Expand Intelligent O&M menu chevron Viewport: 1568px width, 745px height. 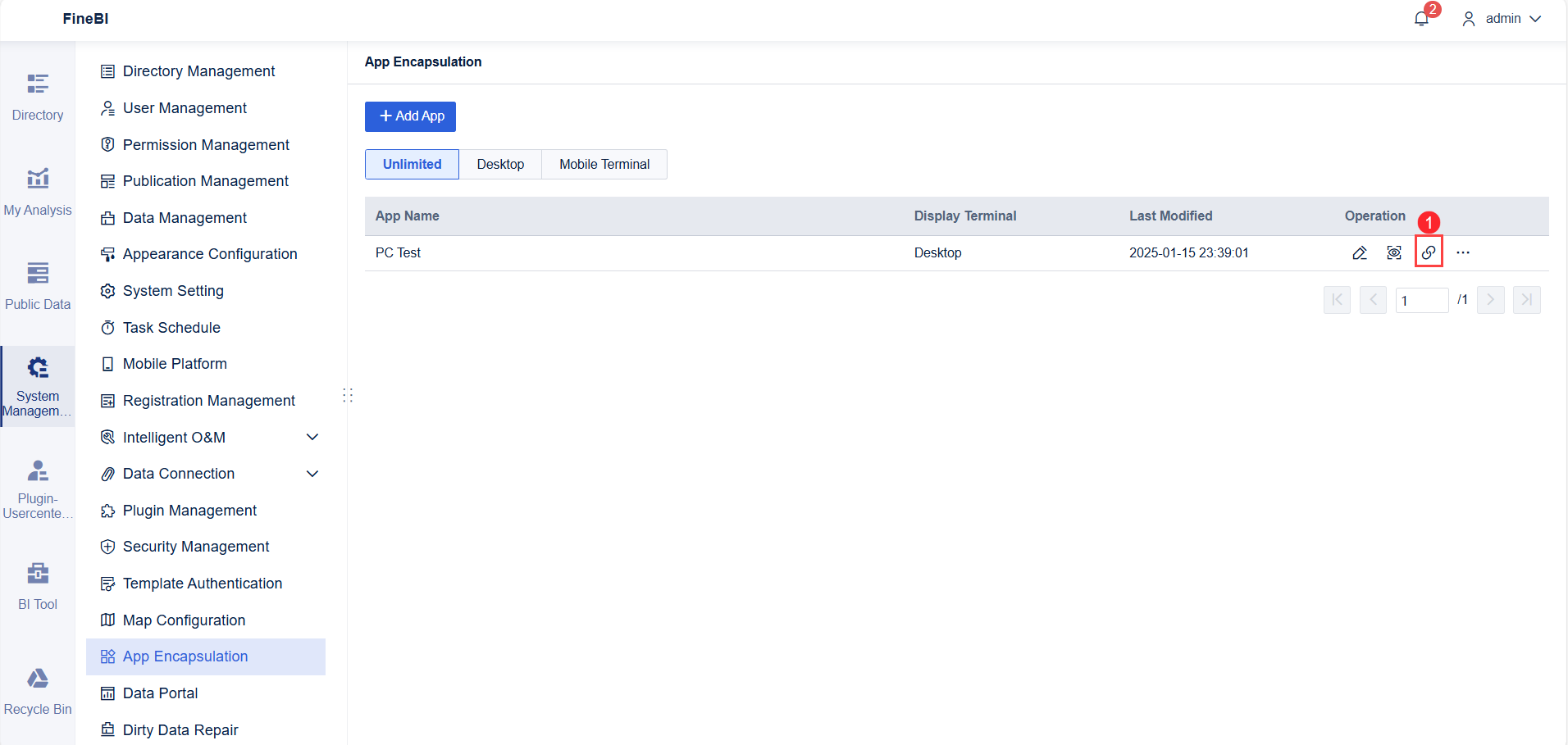[312, 437]
